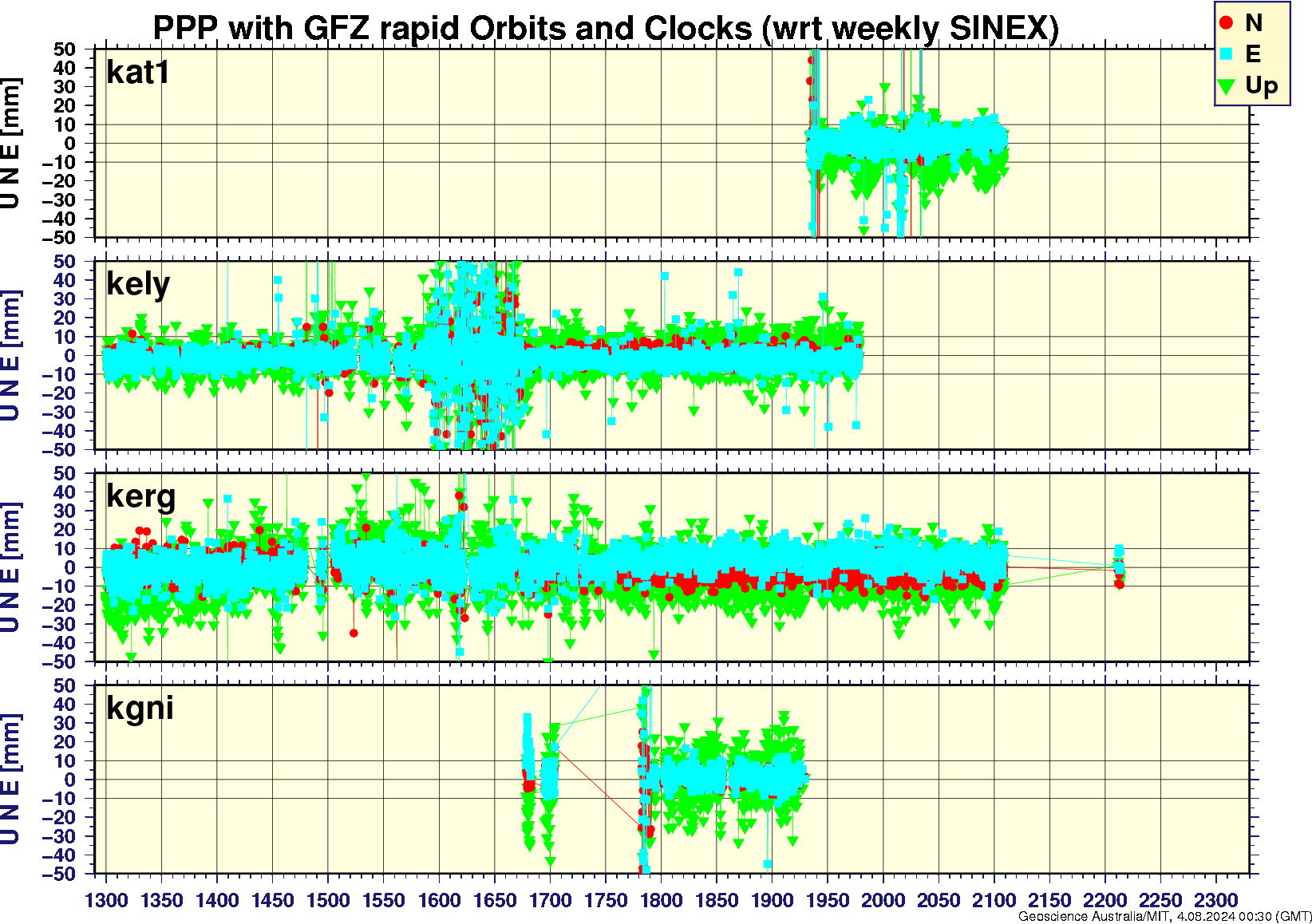Click the x-axis tick label 1900
The image size is (1312, 924).
(772, 900)
